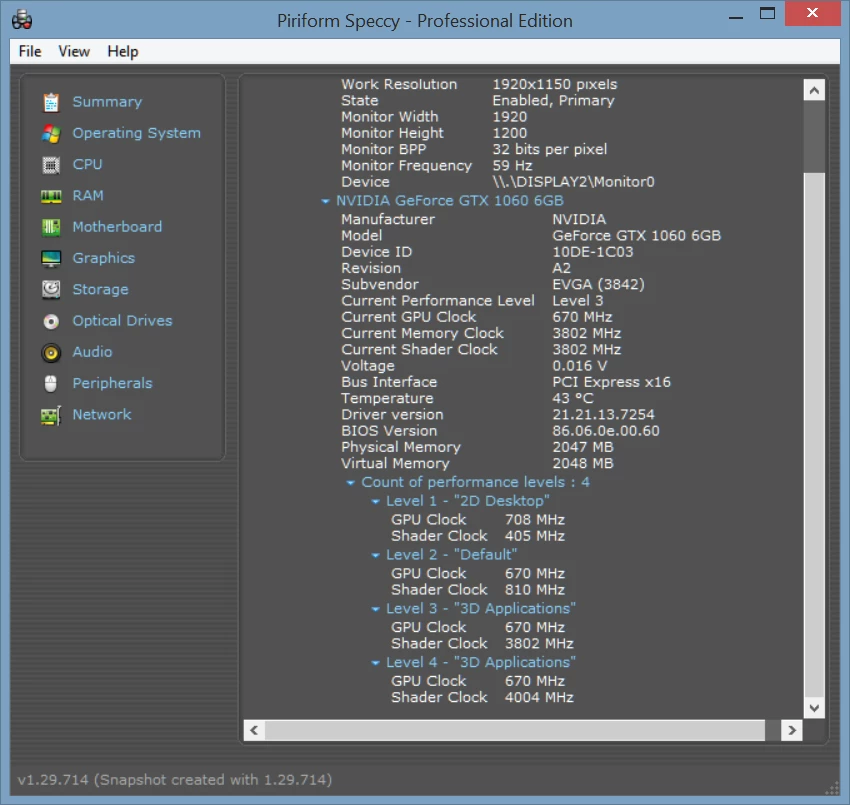The width and height of the screenshot is (850, 805).
Task: Close the Speccy window
Action: pos(812,13)
